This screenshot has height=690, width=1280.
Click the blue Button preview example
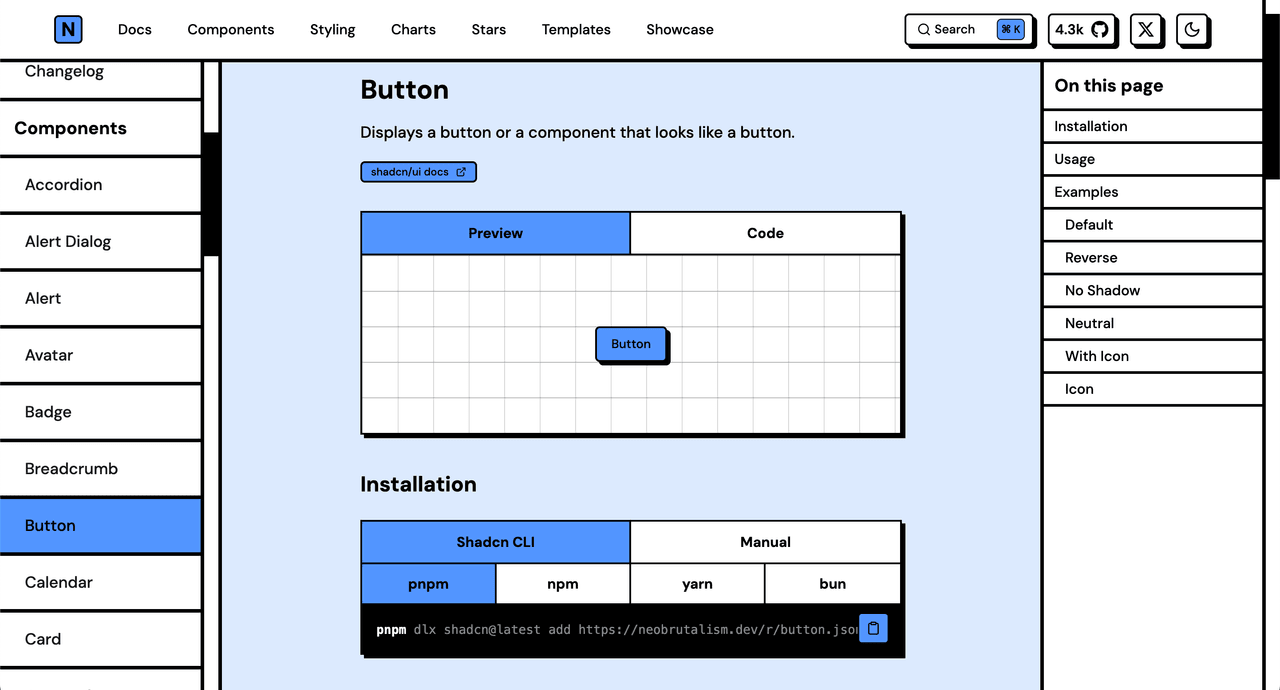631,344
